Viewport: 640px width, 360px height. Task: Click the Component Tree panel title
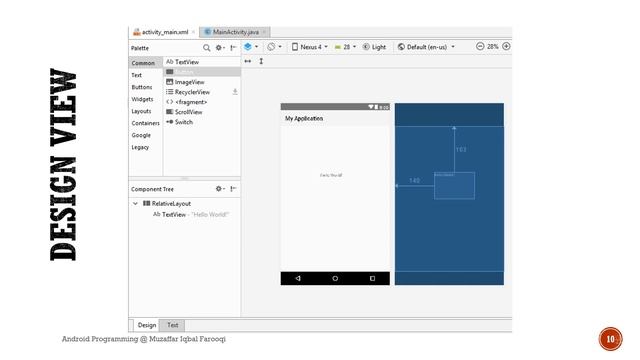pyautogui.click(x=152, y=189)
